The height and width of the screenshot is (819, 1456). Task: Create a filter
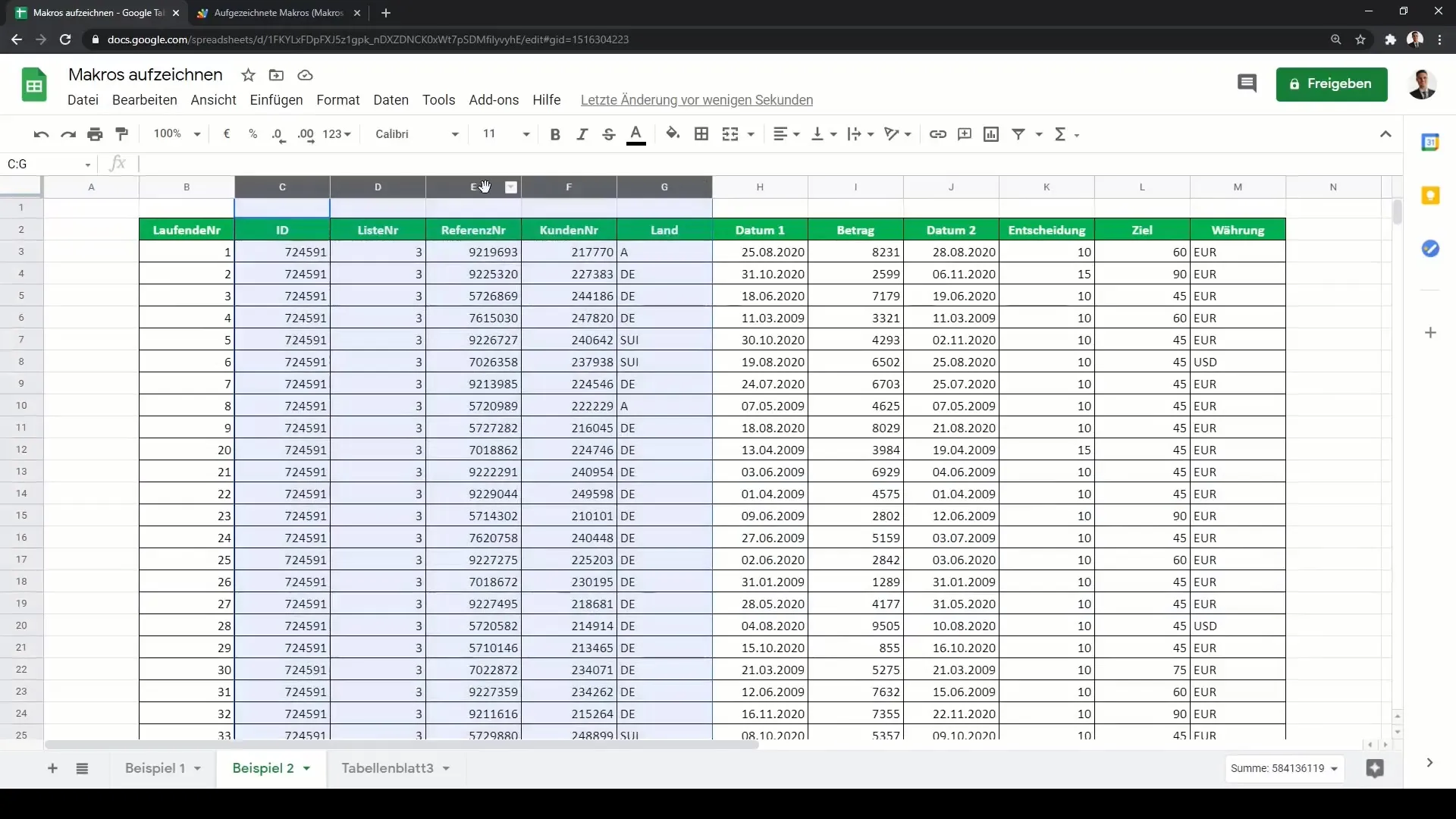pos(1018,134)
